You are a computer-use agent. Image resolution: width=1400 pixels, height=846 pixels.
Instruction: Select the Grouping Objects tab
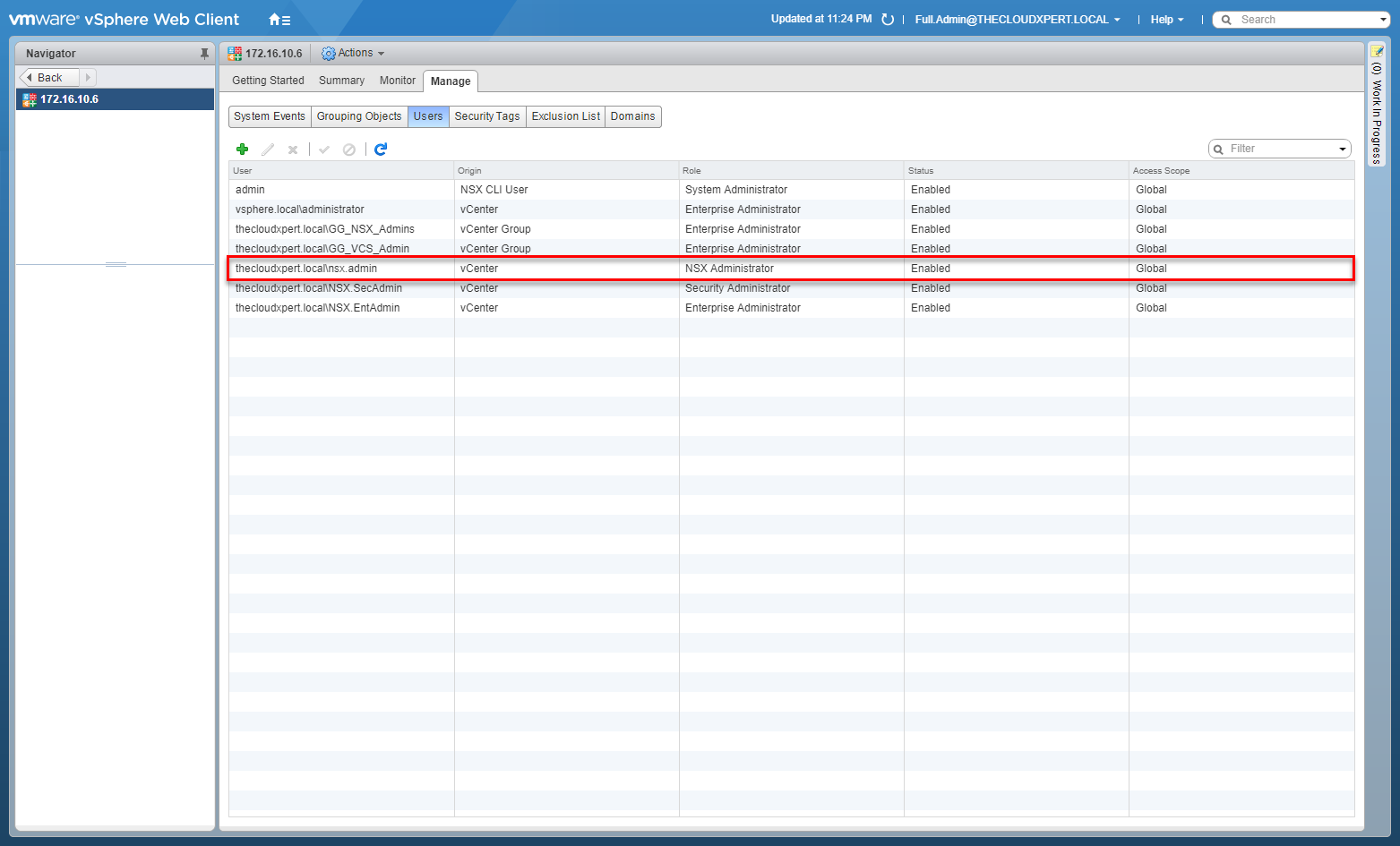[x=359, y=116]
